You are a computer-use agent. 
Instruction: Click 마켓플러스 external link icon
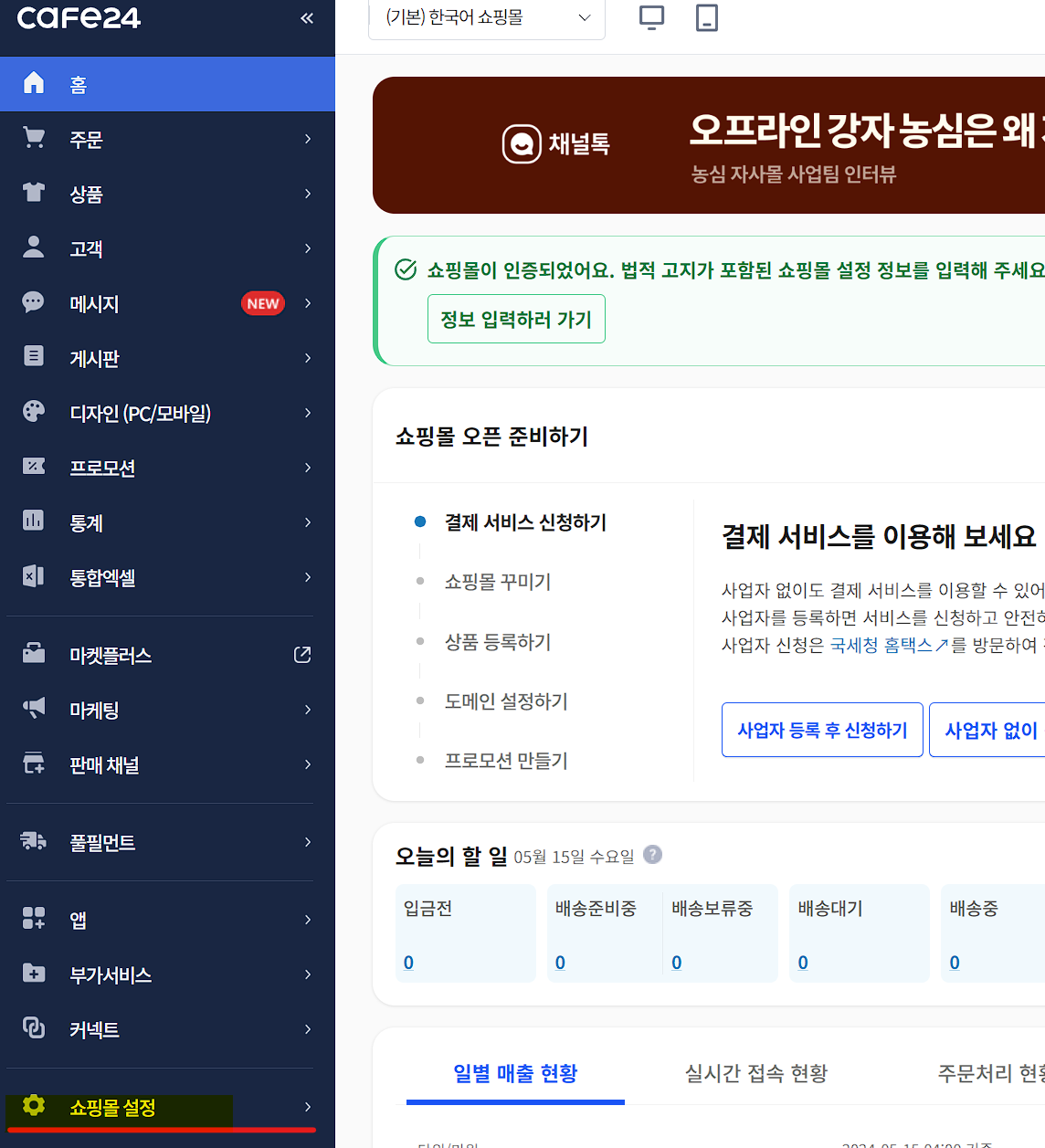(x=302, y=655)
